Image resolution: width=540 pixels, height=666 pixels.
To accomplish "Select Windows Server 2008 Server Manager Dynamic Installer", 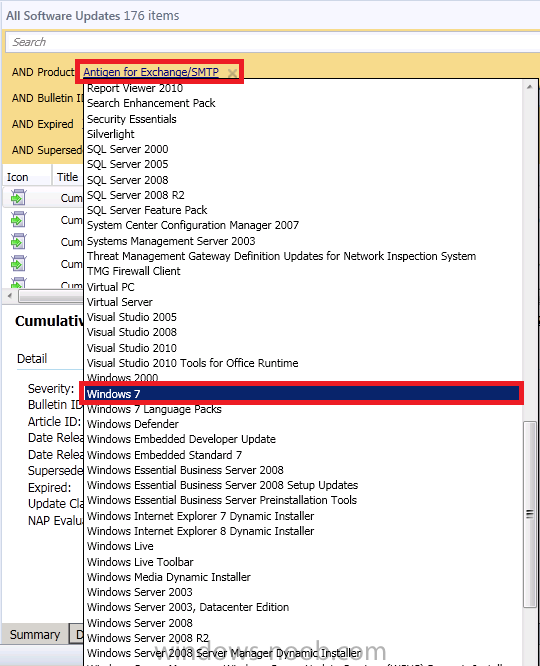I will 224,653.
